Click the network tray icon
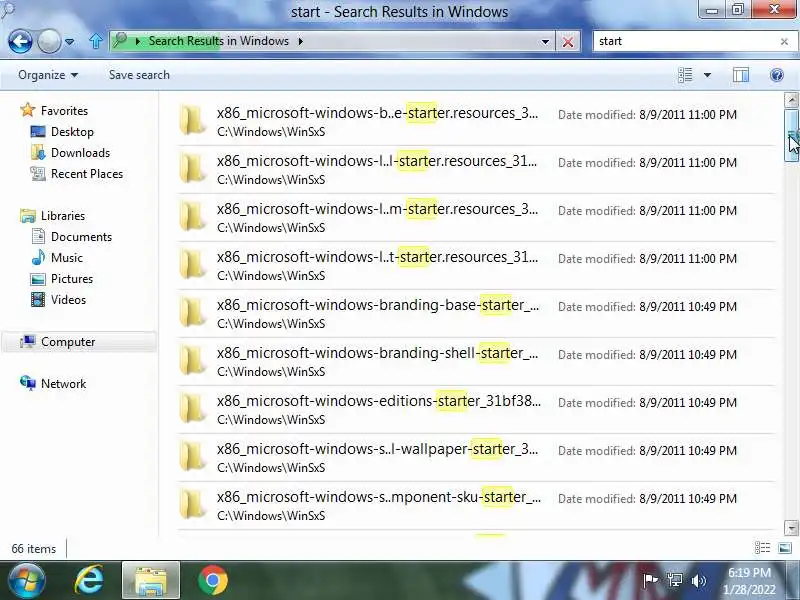Viewport: 800px width, 600px height. 674,580
